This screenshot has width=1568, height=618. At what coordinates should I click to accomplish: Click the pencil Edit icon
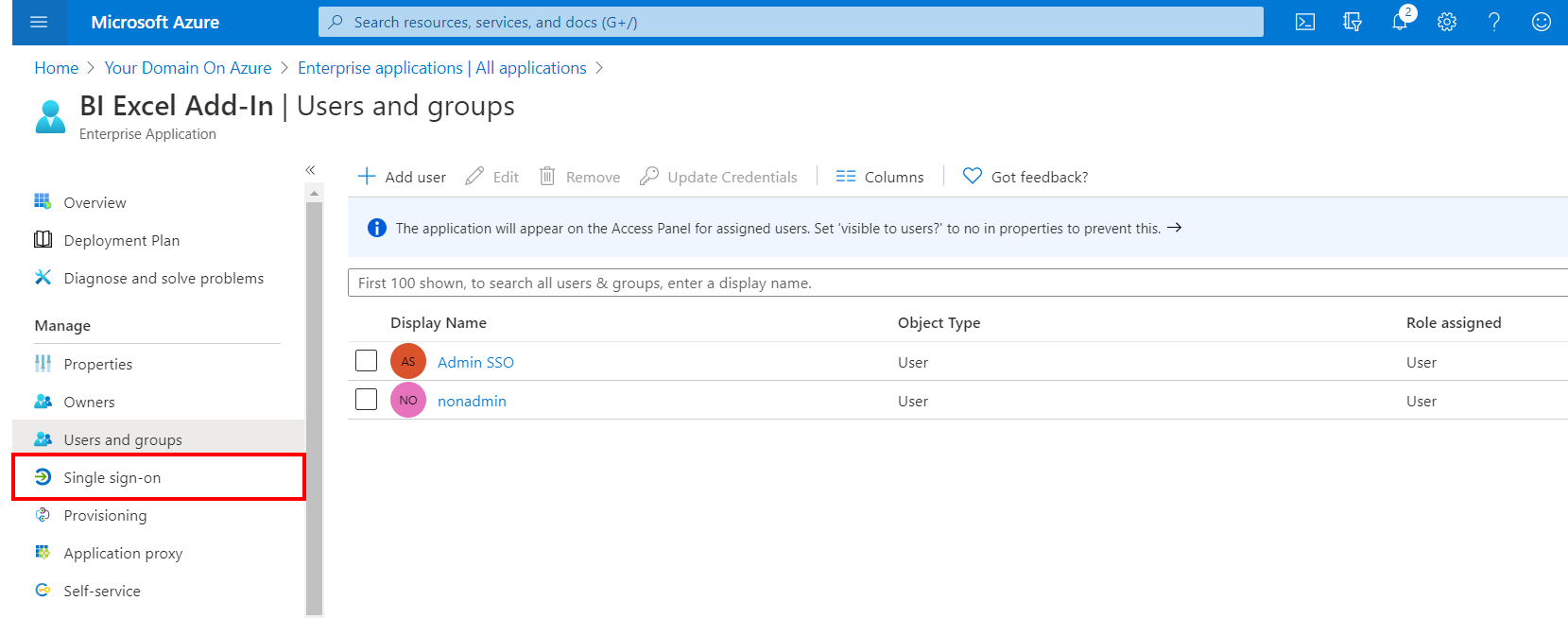(474, 176)
